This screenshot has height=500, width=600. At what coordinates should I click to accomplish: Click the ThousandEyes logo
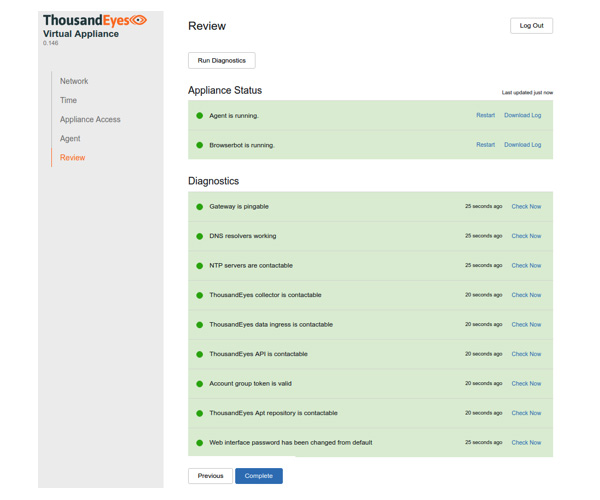pyautogui.click(x=95, y=20)
